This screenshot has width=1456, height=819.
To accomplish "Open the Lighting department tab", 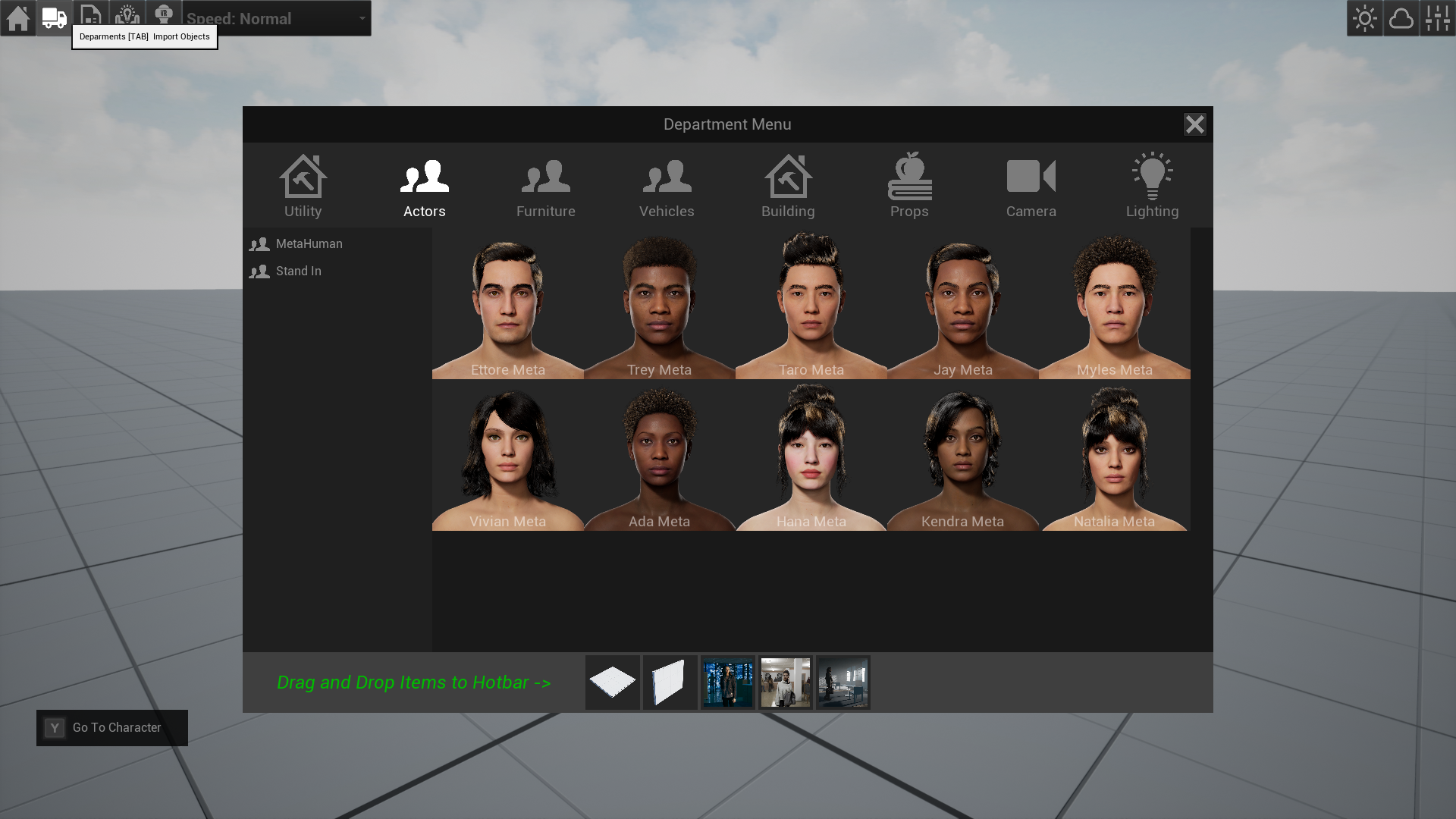I will (x=1153, y=186).
